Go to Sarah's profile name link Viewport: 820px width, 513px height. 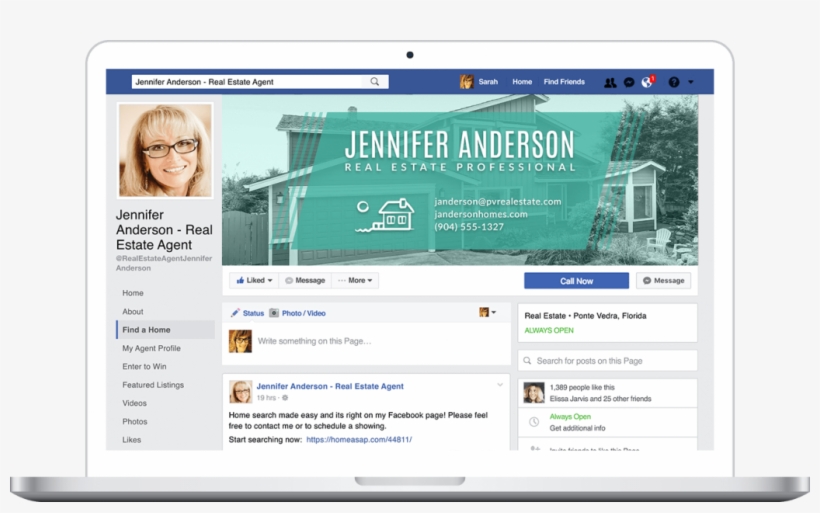click(x=488, y=82)
